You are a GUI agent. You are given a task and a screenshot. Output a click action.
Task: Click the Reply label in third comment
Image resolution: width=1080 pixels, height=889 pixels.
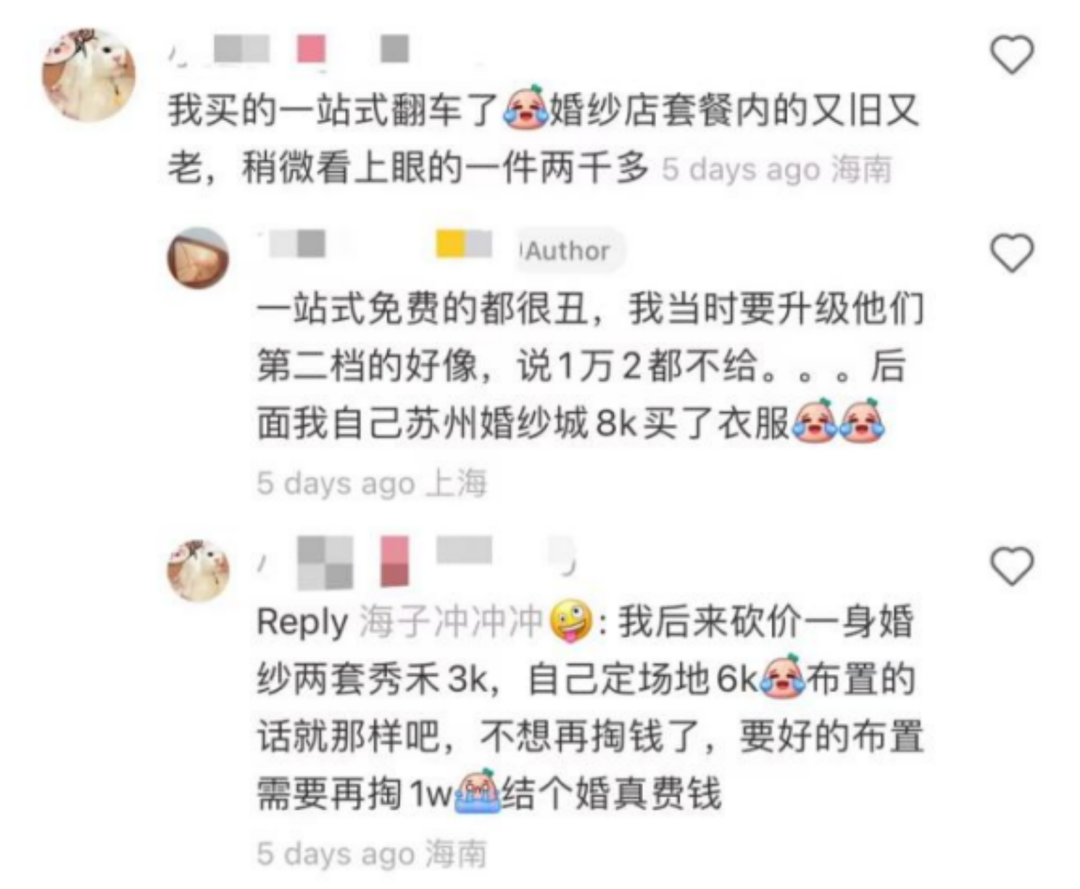[302, 623]
